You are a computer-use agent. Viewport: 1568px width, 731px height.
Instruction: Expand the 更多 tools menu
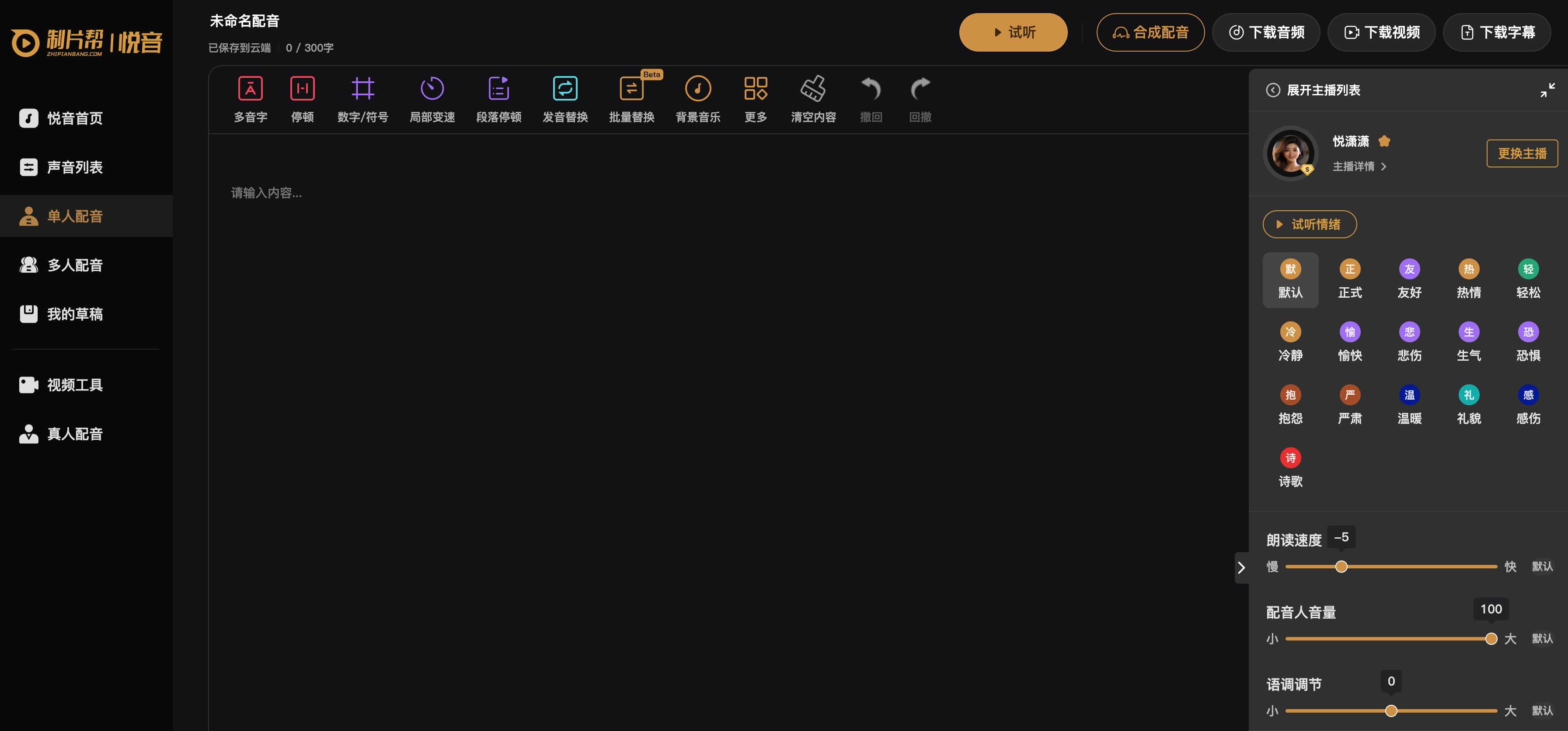point(756,89)
